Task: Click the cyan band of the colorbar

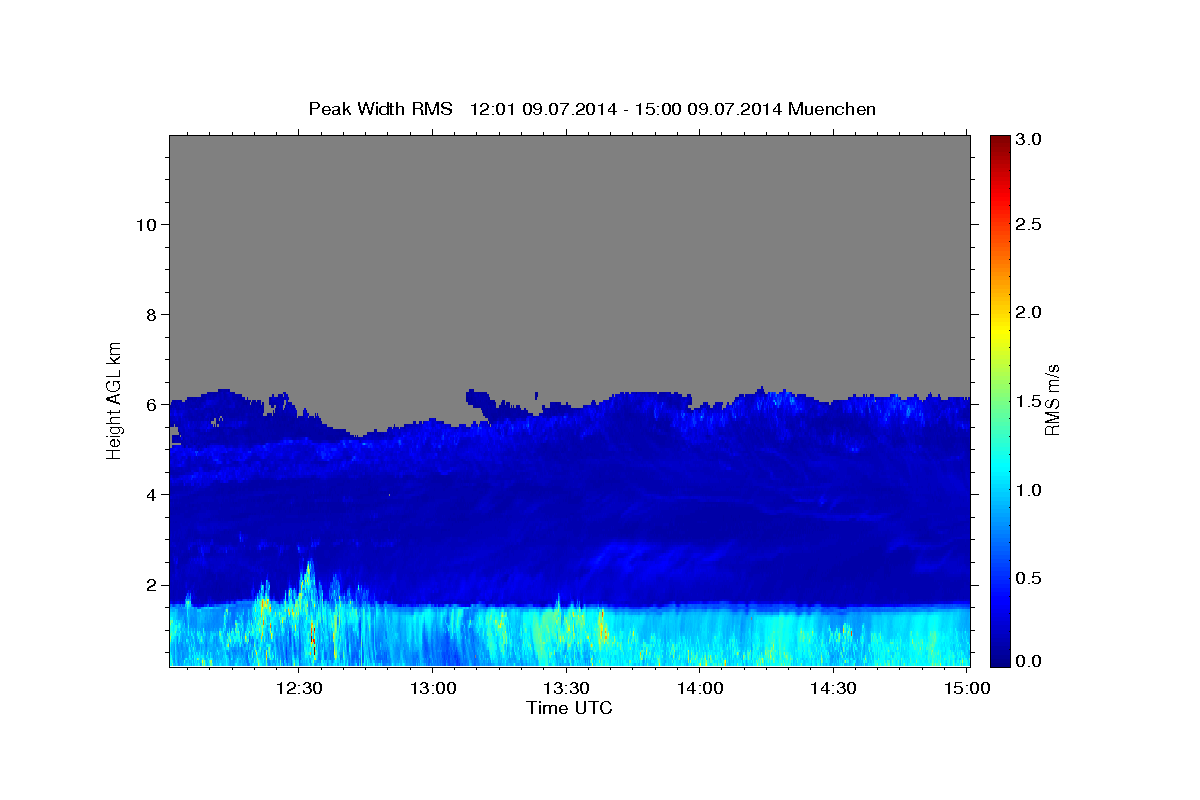Action: pos(999,470)
